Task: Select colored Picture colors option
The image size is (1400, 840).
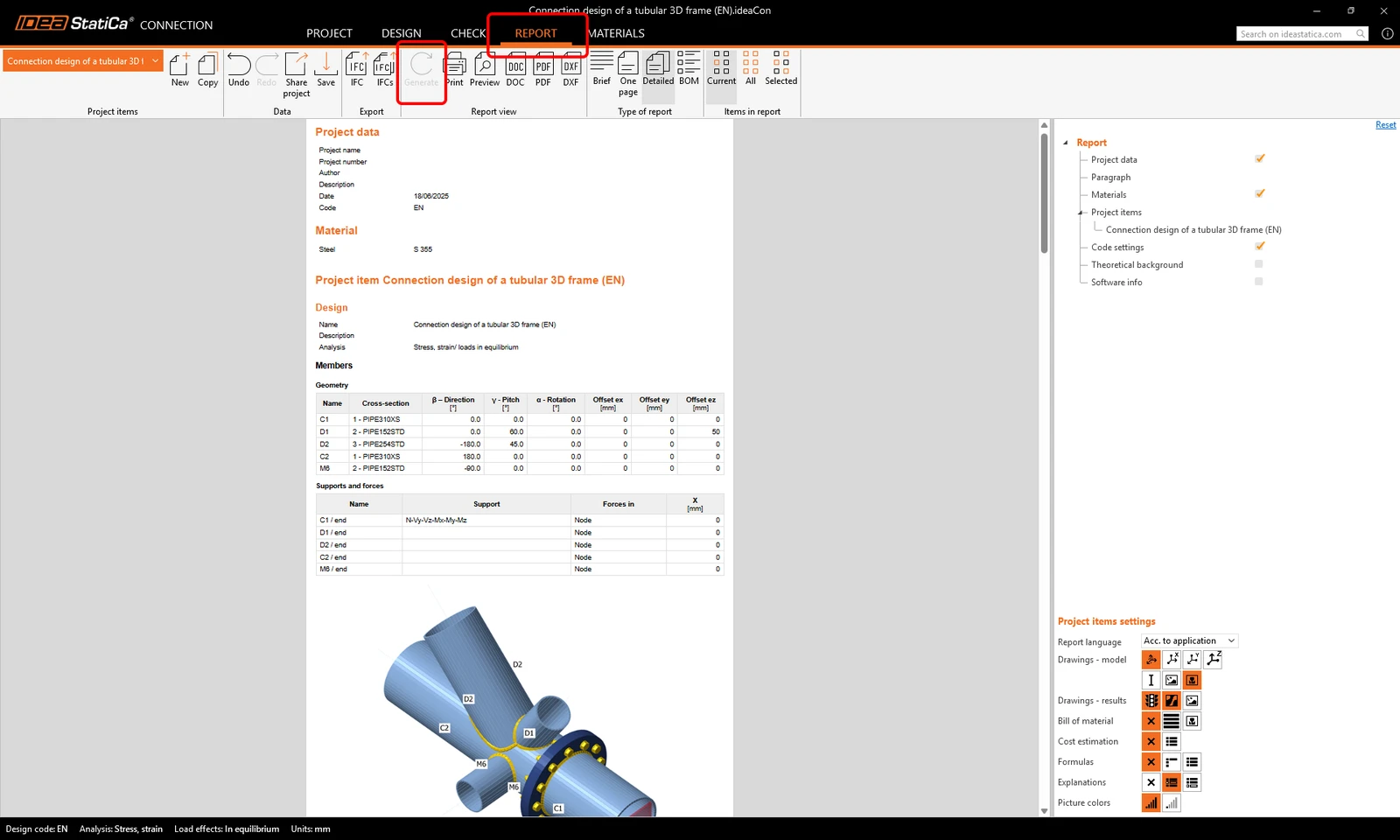Action: [x=1151, y=803]
